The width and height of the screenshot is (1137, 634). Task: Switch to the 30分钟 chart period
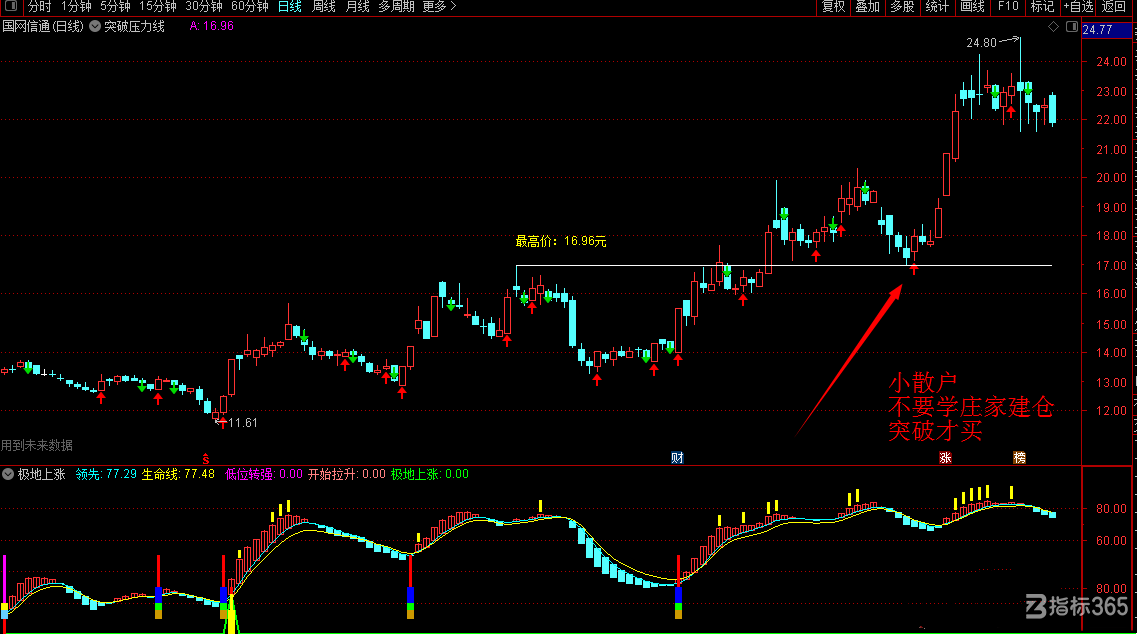tap(204, 7)
